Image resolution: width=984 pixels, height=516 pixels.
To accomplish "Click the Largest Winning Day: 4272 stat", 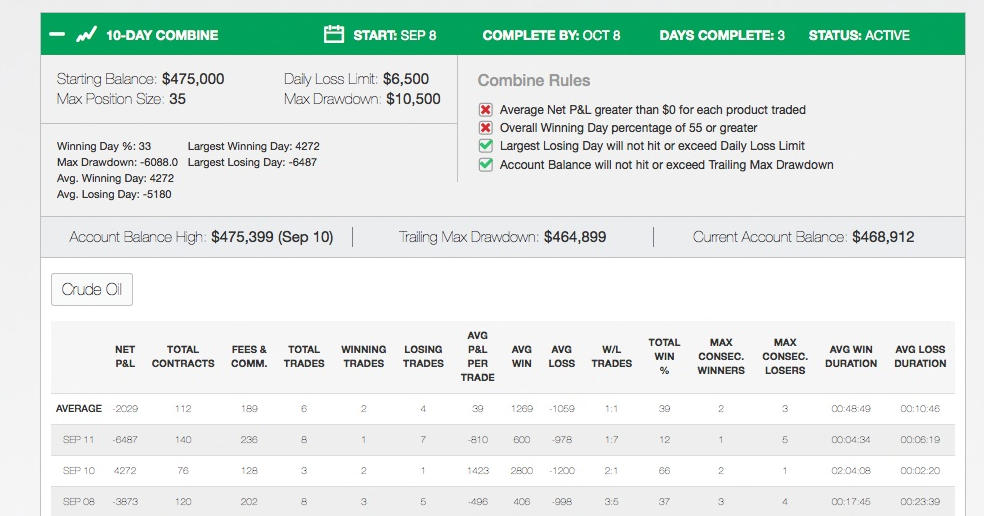I will point(254,146).
